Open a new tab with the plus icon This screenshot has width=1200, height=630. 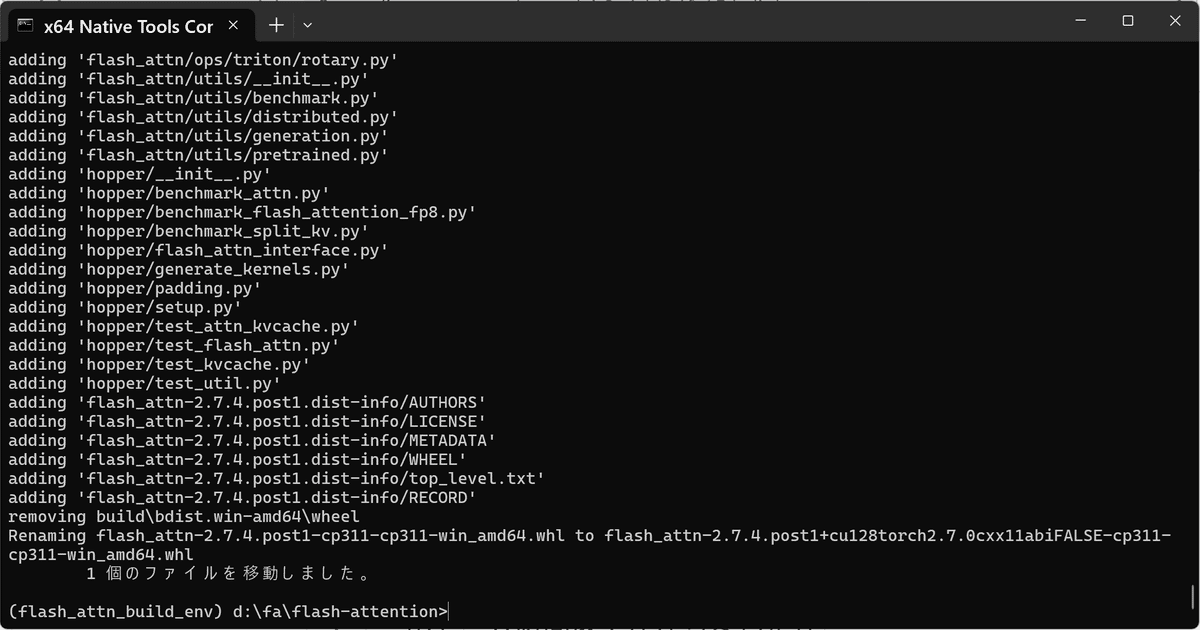point(277,25)
